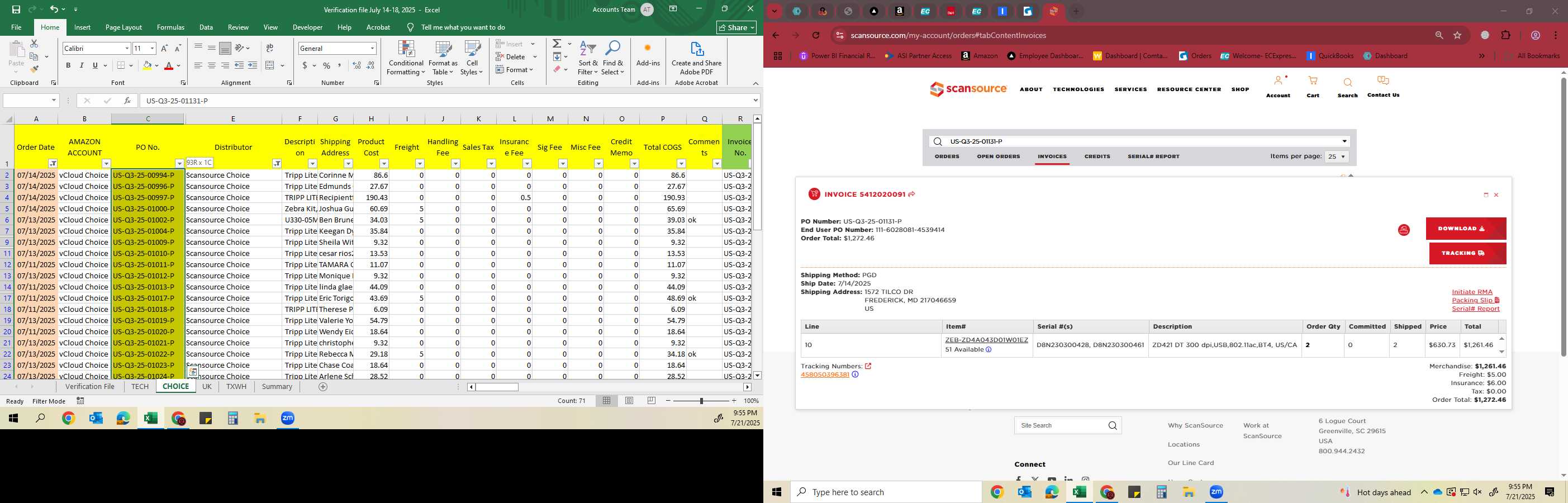Click the DOWNLOAD button on invoice
The width and height of the screenshot is (1568, 503).
tap(1466, 229)
